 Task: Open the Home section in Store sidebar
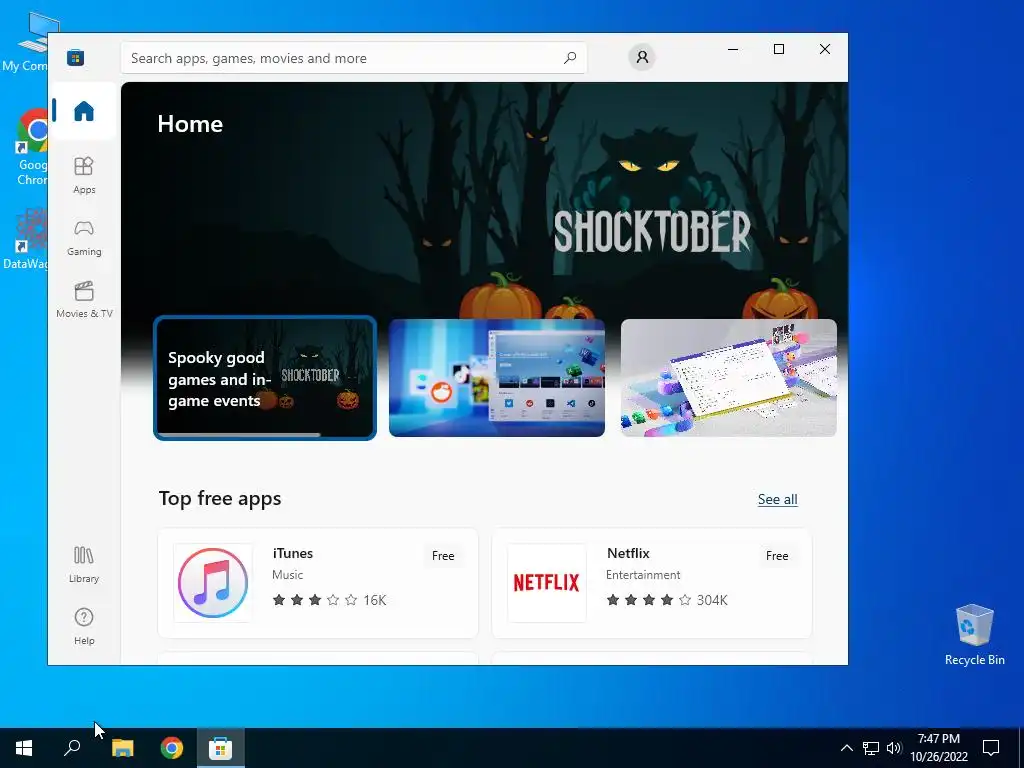(x=84, y=111)
